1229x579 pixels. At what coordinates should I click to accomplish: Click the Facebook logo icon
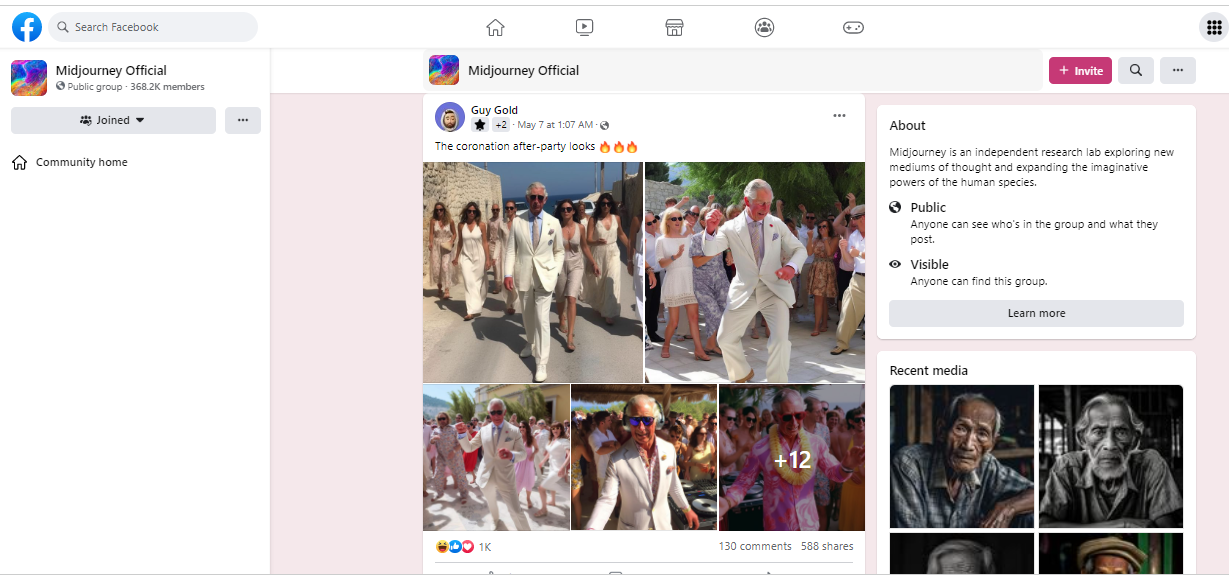pos(27,27)
